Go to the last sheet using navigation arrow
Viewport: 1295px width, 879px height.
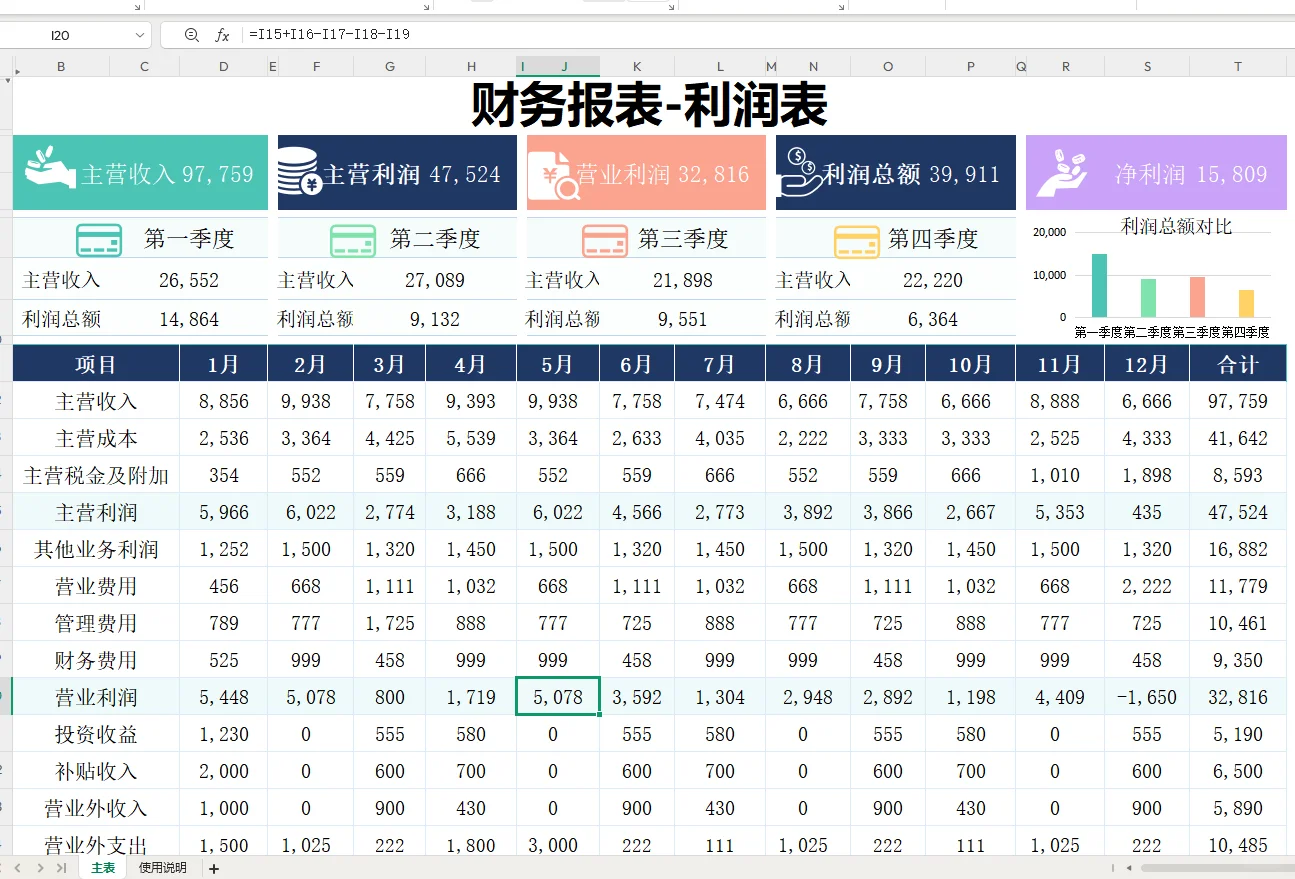pos(62,868)
